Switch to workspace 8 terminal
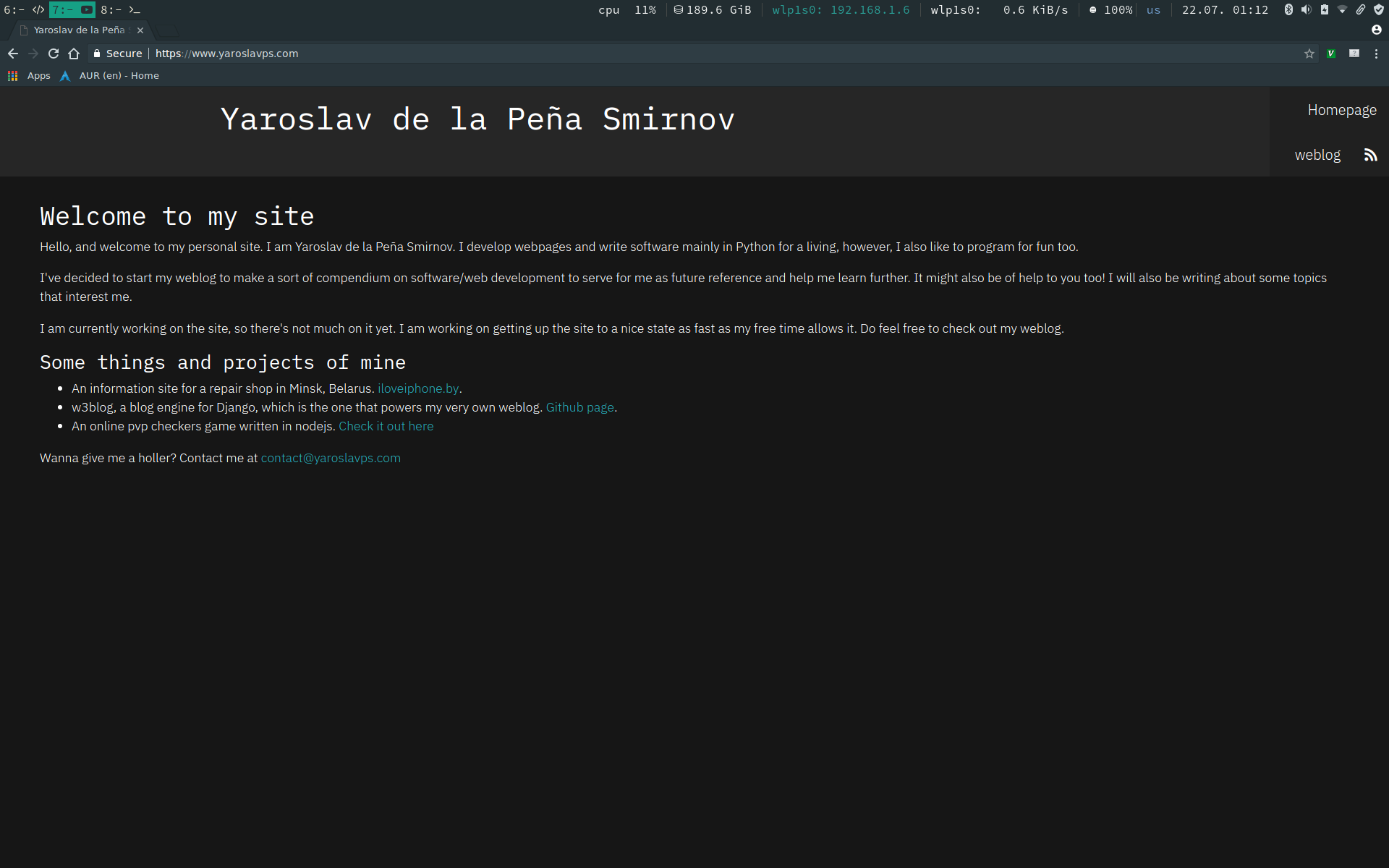This screenshot has width=1389, height=868. (120, 10)
